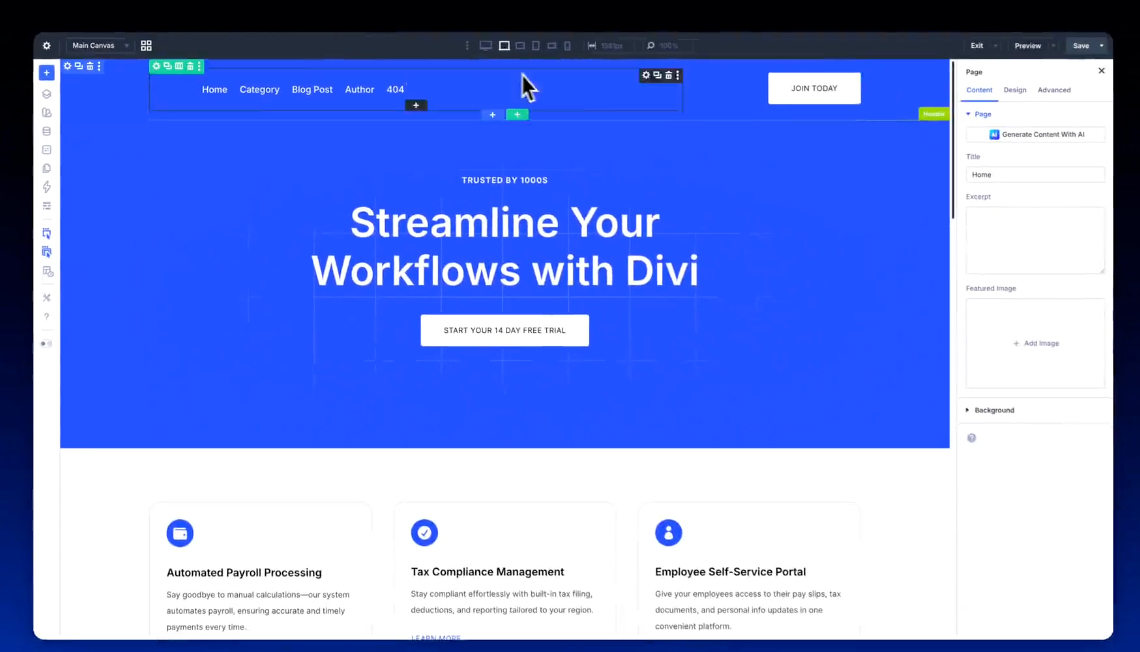
Task: Click the help icon below Background
Action: [x=971, y=438]
